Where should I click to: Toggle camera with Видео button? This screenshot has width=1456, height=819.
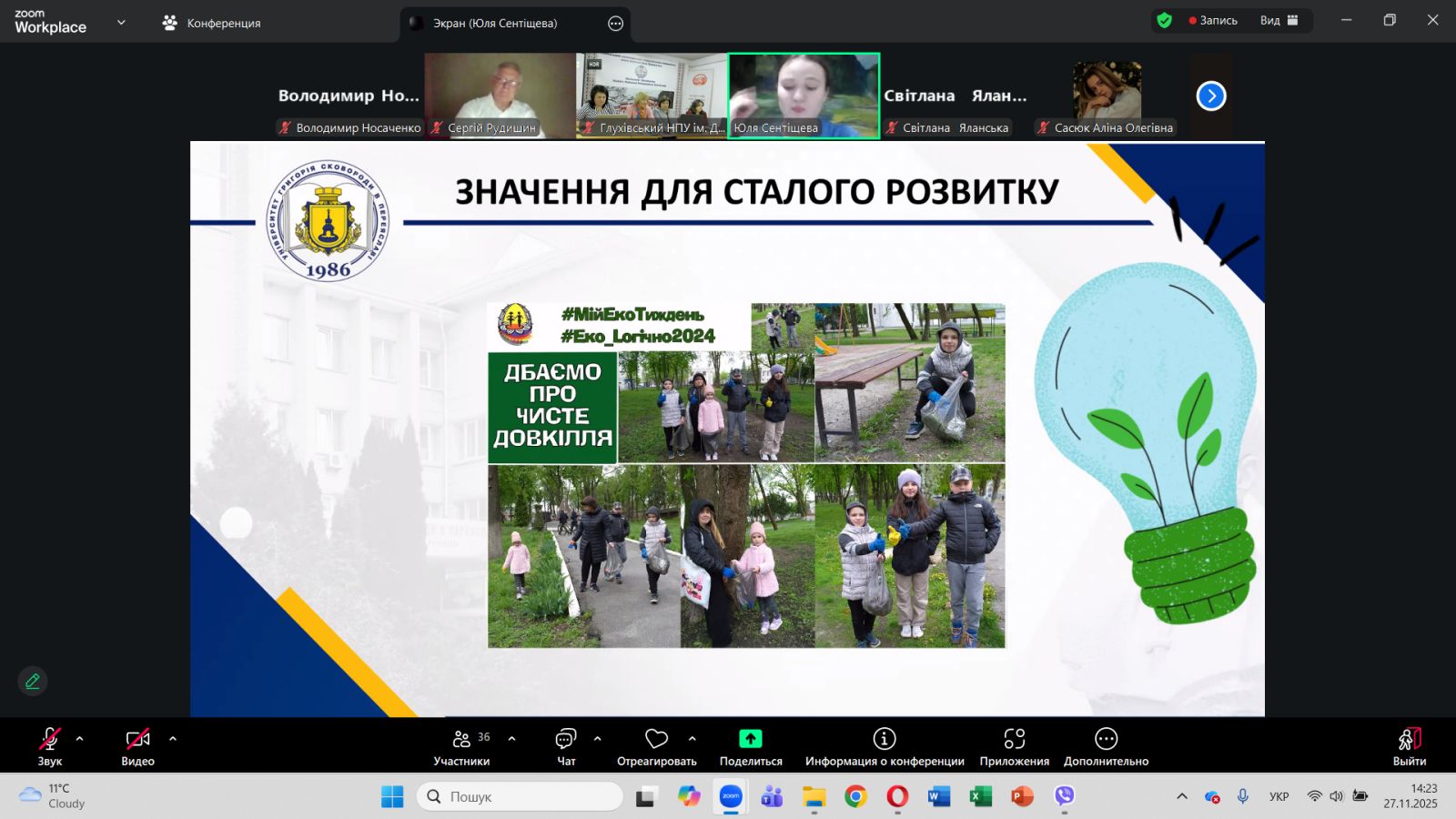point(137,739)
